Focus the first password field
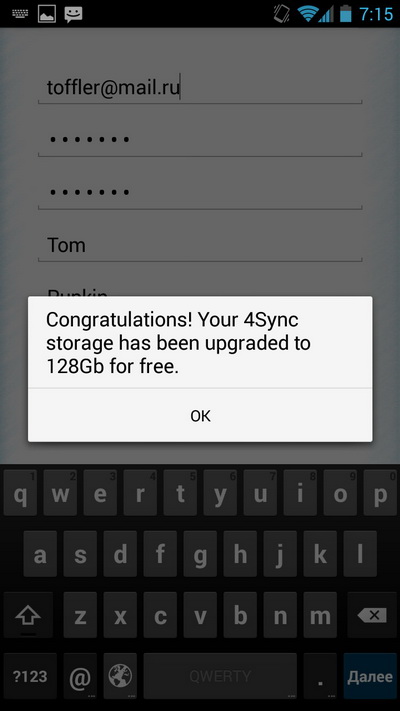400x711 pixels. pyautogui.click(x=200, y=140)
